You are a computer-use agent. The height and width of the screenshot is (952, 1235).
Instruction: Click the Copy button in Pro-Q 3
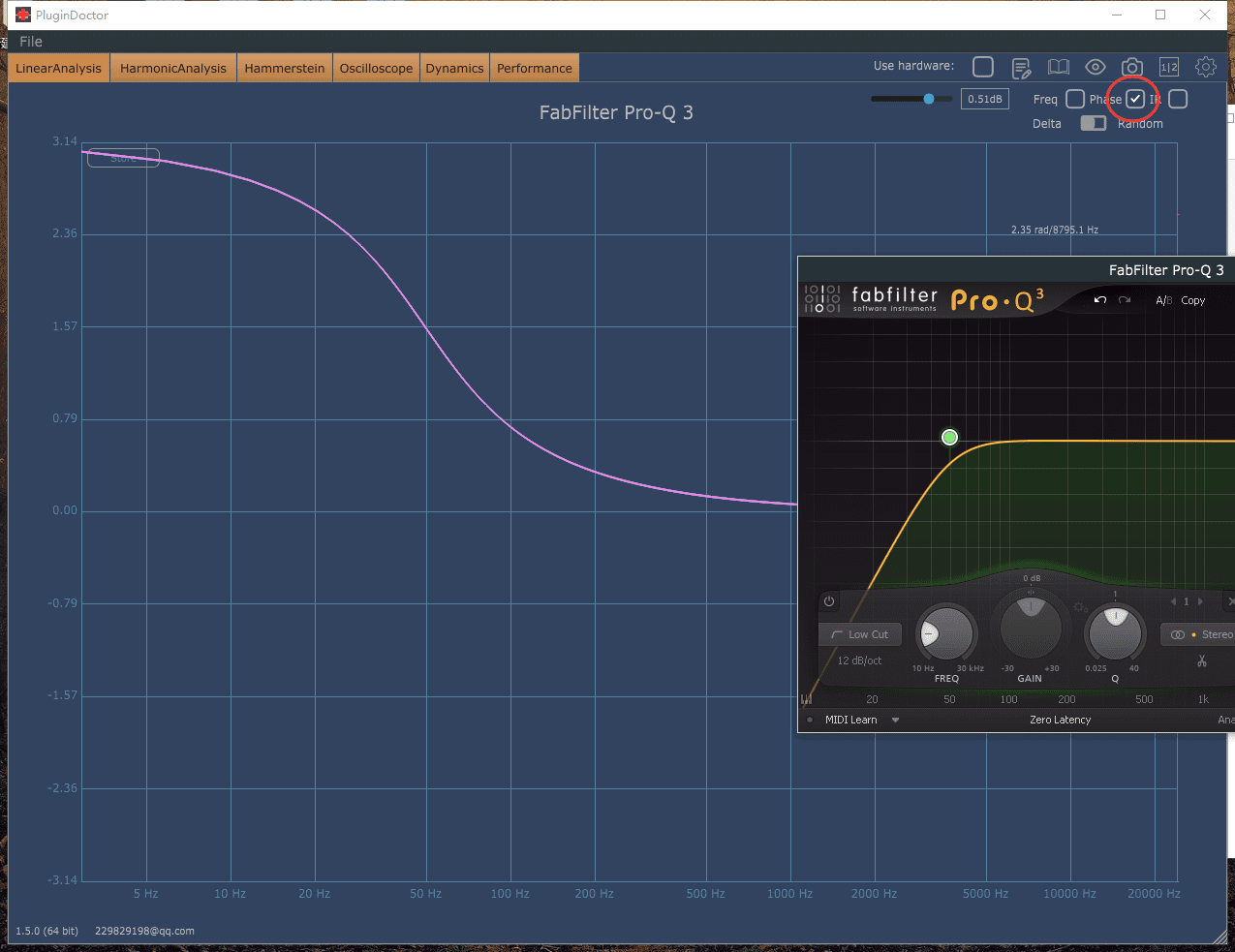(x=1193, y=300)
